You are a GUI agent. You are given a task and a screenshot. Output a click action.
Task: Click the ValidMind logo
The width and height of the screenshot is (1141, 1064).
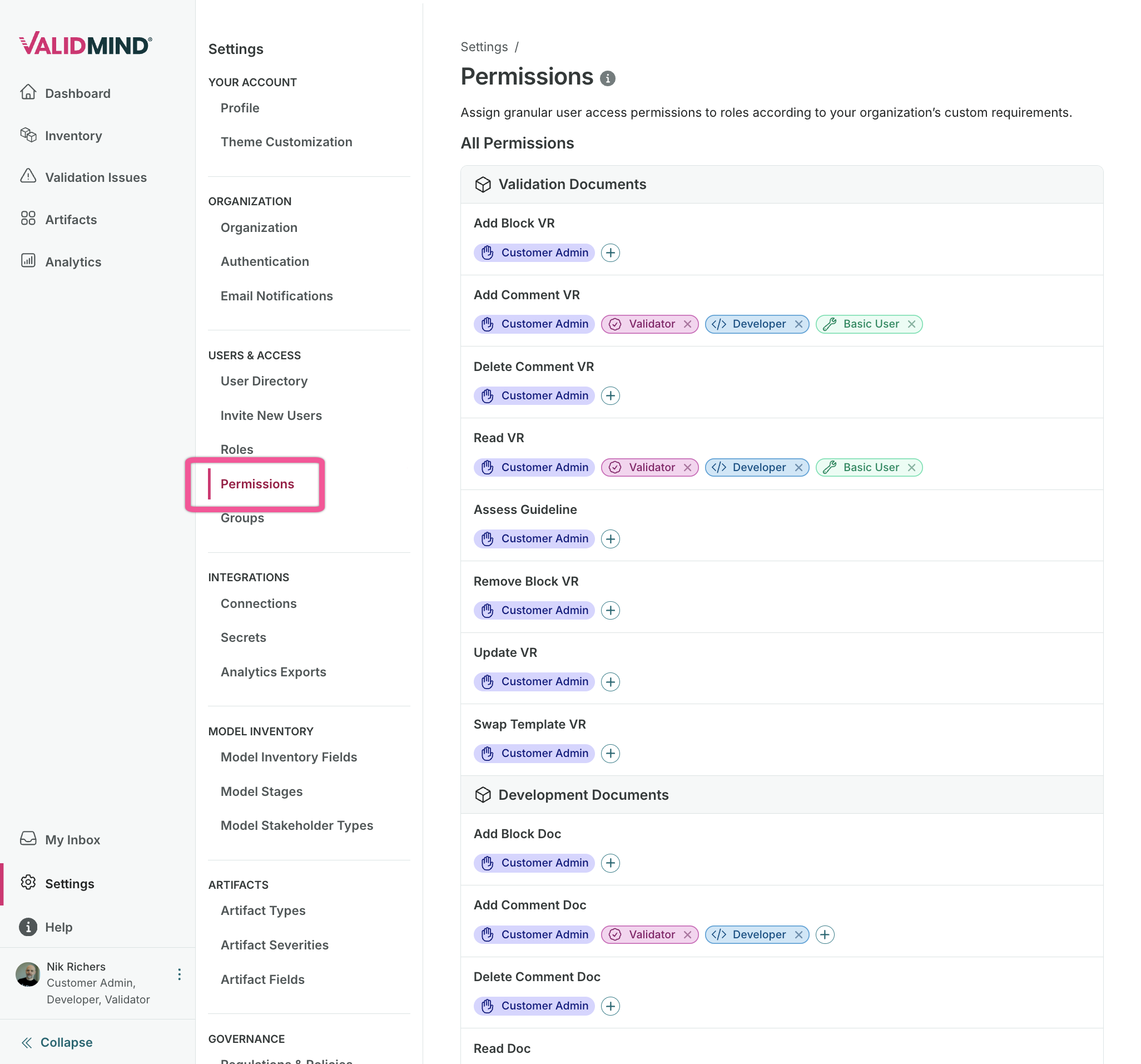click(86, 44)
